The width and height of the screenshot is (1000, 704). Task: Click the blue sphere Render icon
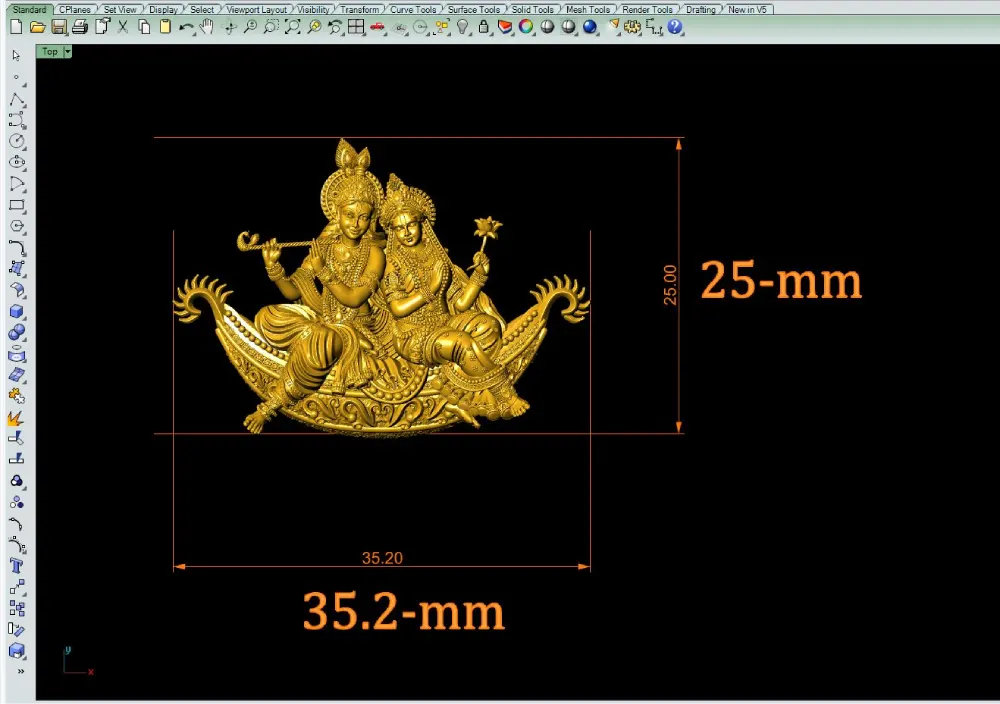(590, 27)
